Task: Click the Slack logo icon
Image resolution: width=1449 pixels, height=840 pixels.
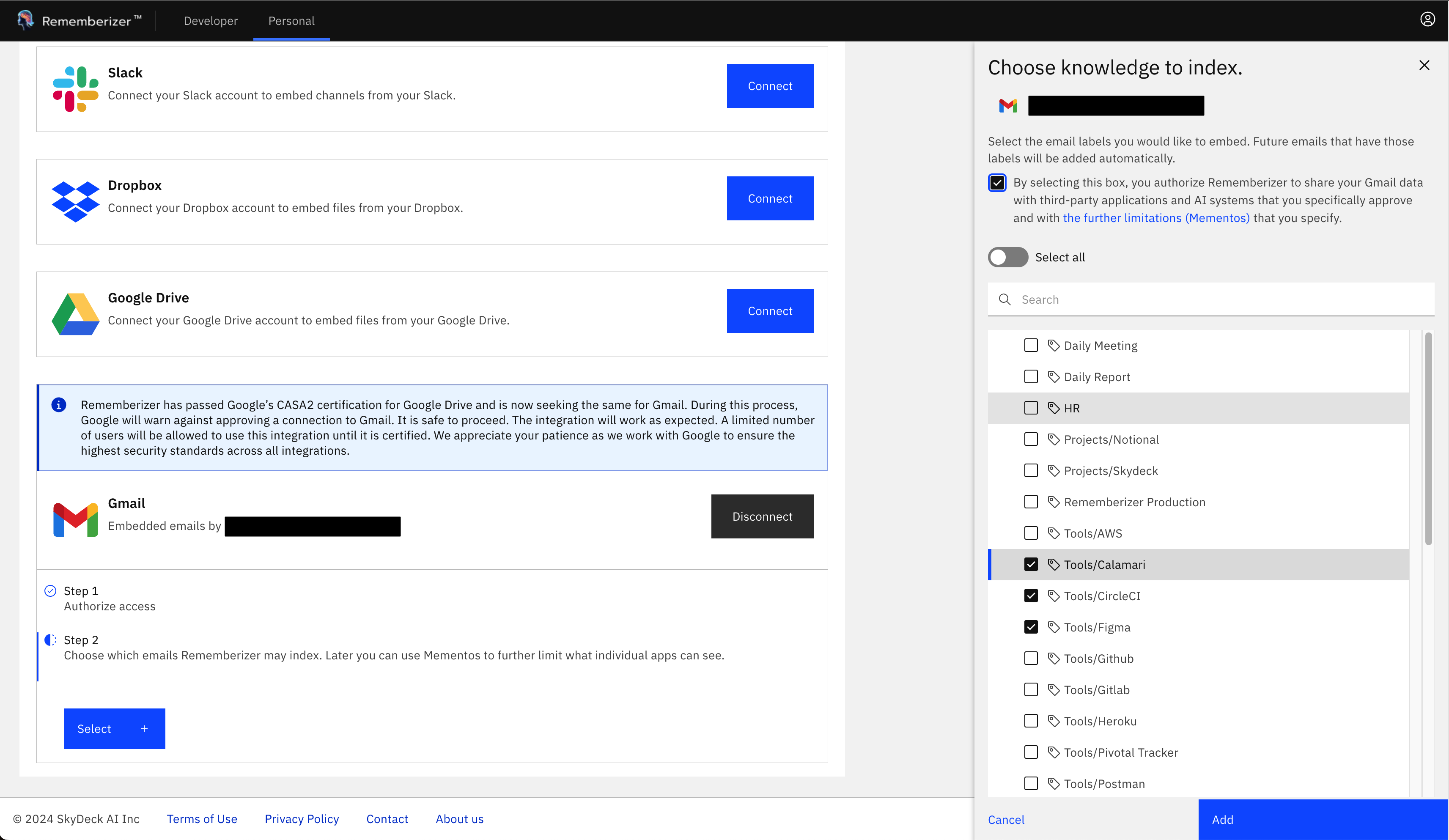Action: tap(75, 88)
